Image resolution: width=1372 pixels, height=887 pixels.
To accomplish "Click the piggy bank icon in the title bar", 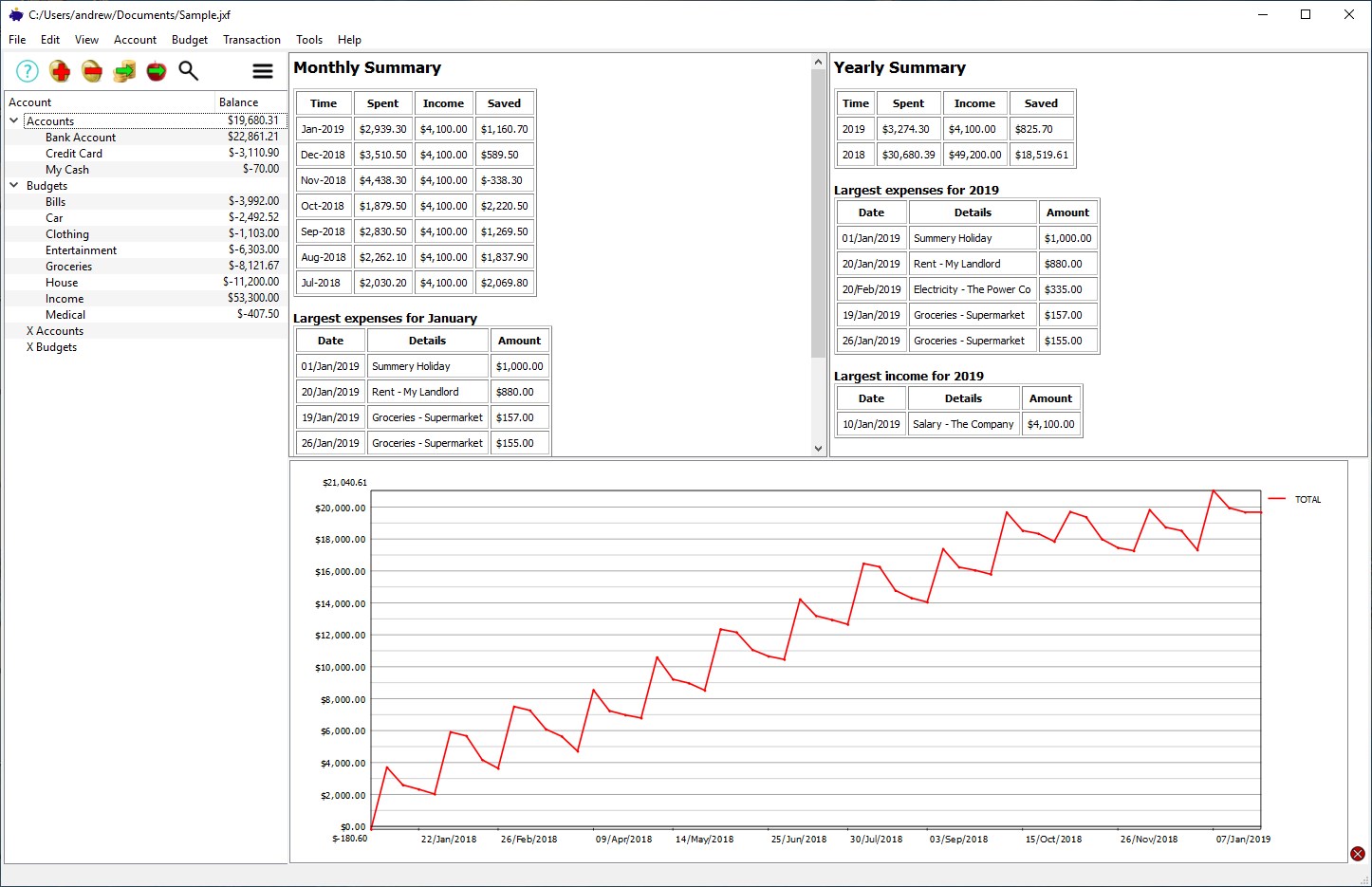I will 15,14.
